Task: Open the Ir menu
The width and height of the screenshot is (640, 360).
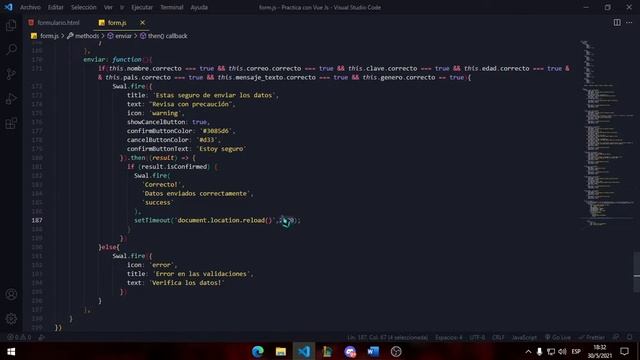Action: point(122,7)
